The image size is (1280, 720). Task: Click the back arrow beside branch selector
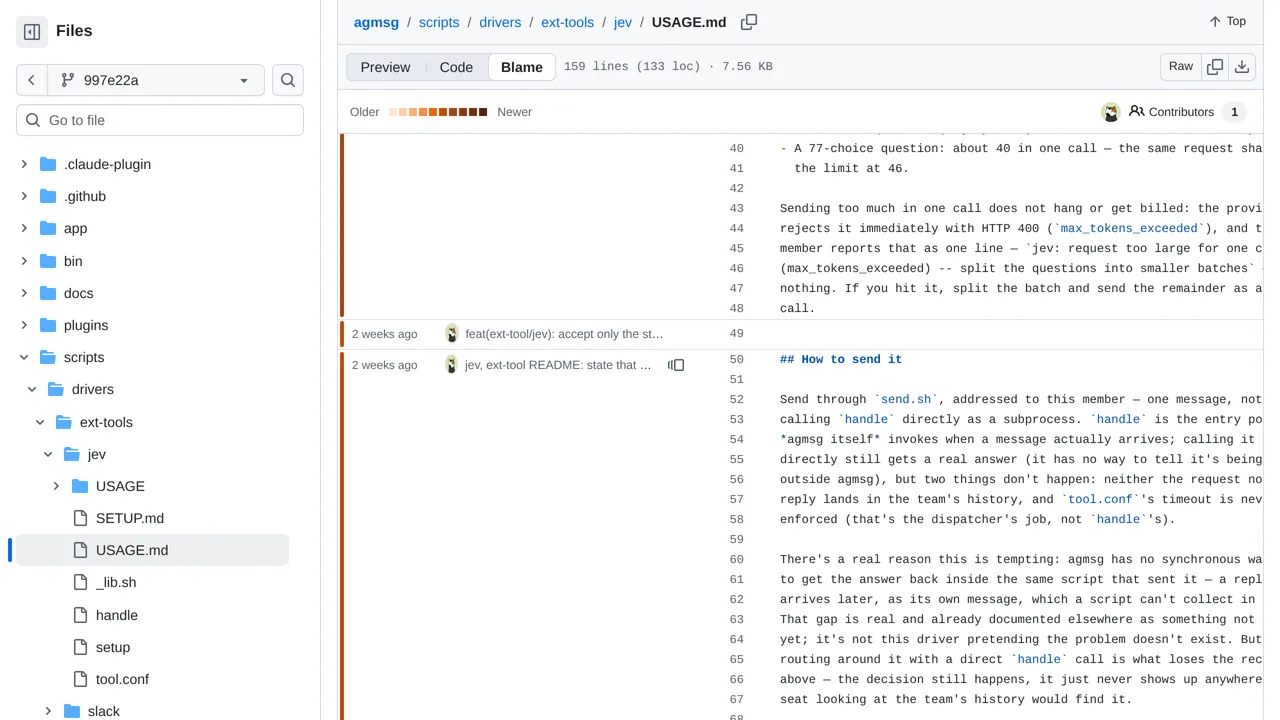tap(32, 80)
